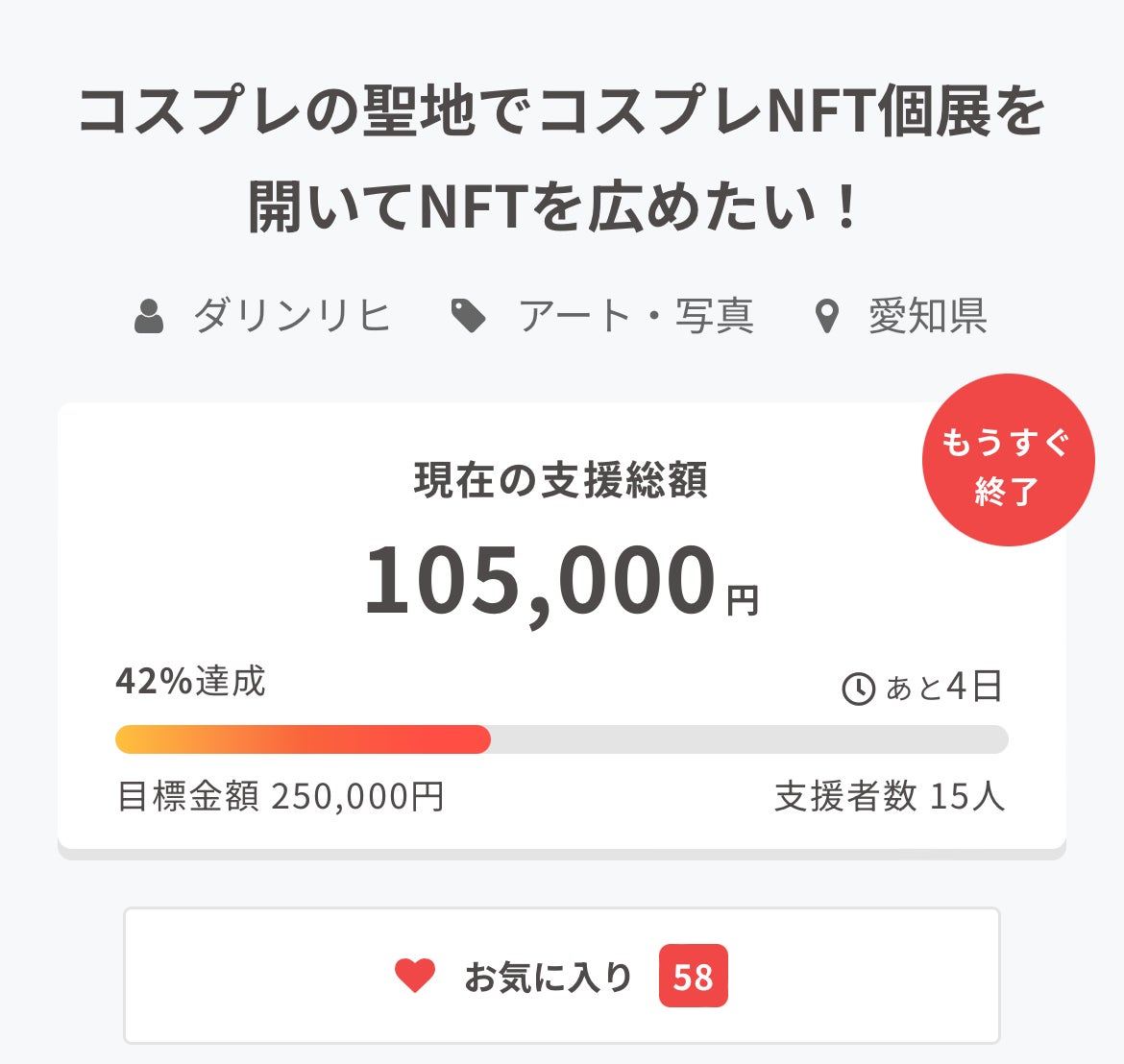Click the orange-red funding progress bar
This screenshot has height=1064, width=1124.
pyautogui.click(x=303, y=739)
